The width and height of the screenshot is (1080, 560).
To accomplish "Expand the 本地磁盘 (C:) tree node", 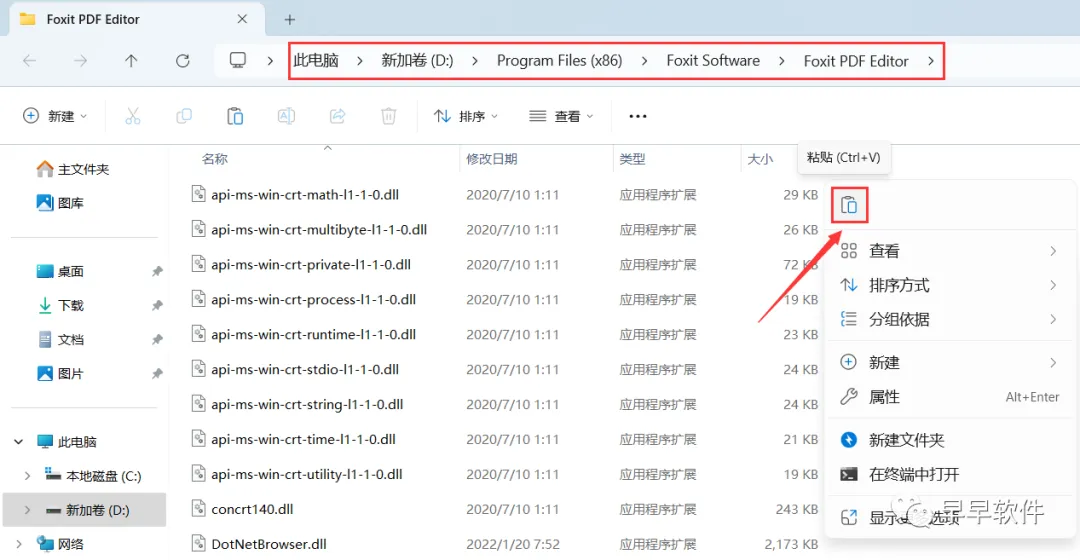I will [27, 476].
